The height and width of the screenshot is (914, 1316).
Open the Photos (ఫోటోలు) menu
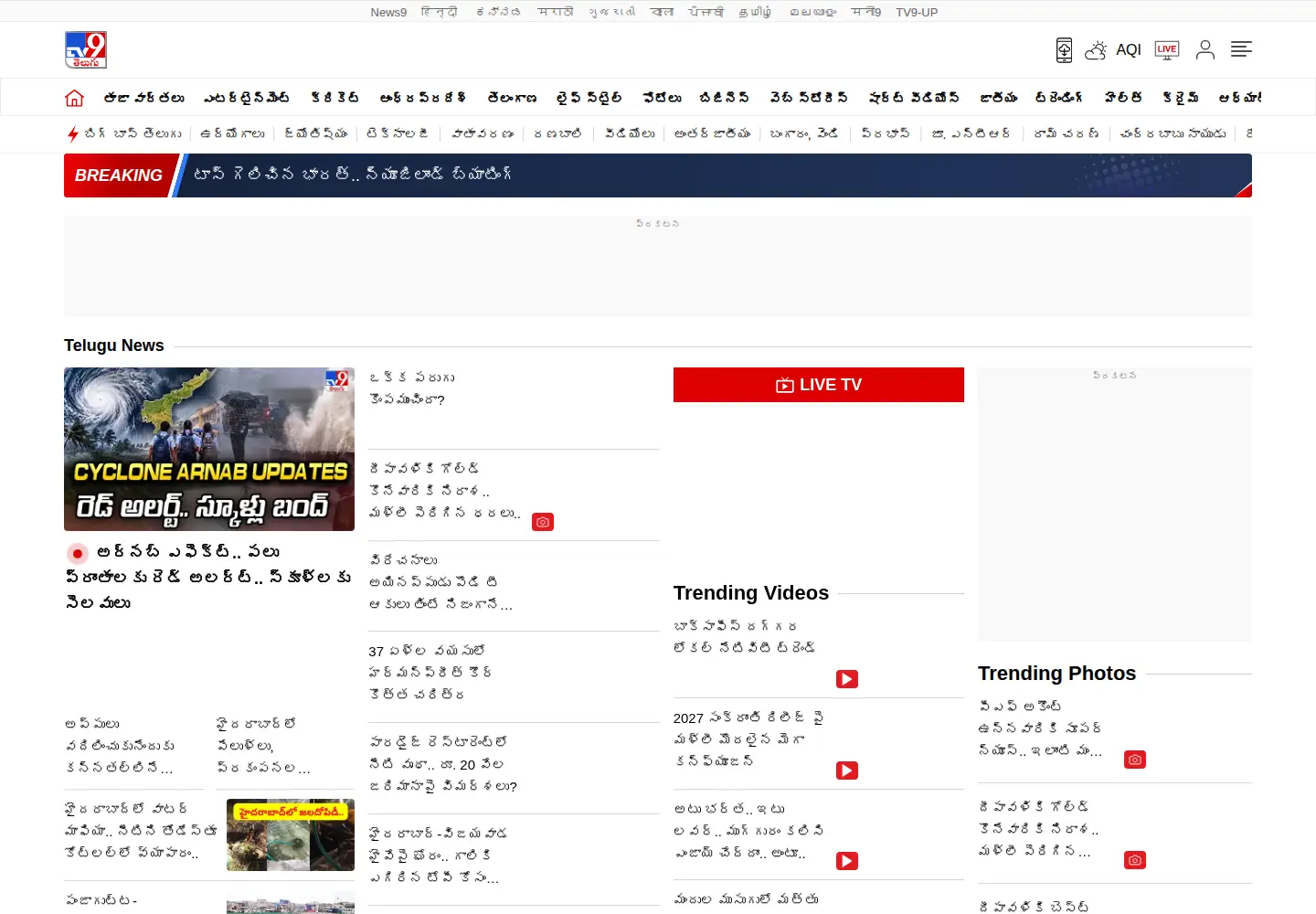pyautogui.click(x=662, y=98)
